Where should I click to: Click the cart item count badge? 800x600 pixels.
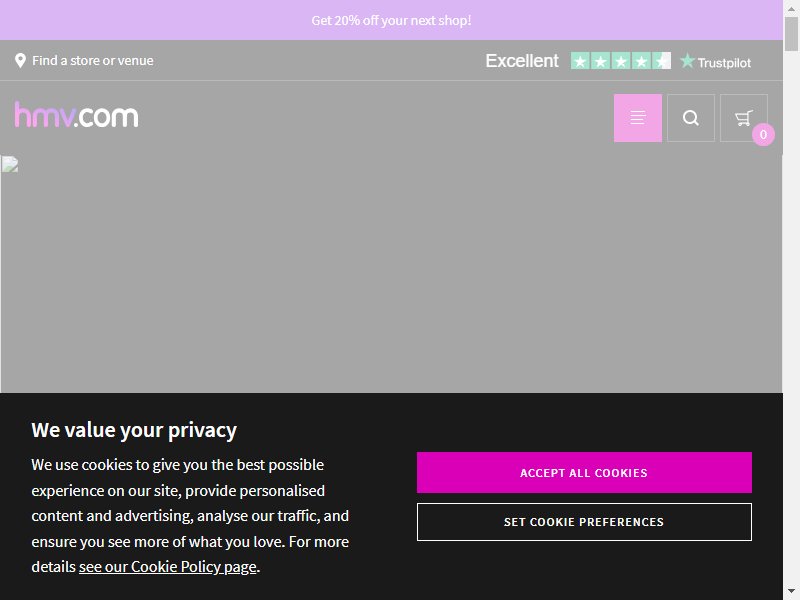click(763, 135)
